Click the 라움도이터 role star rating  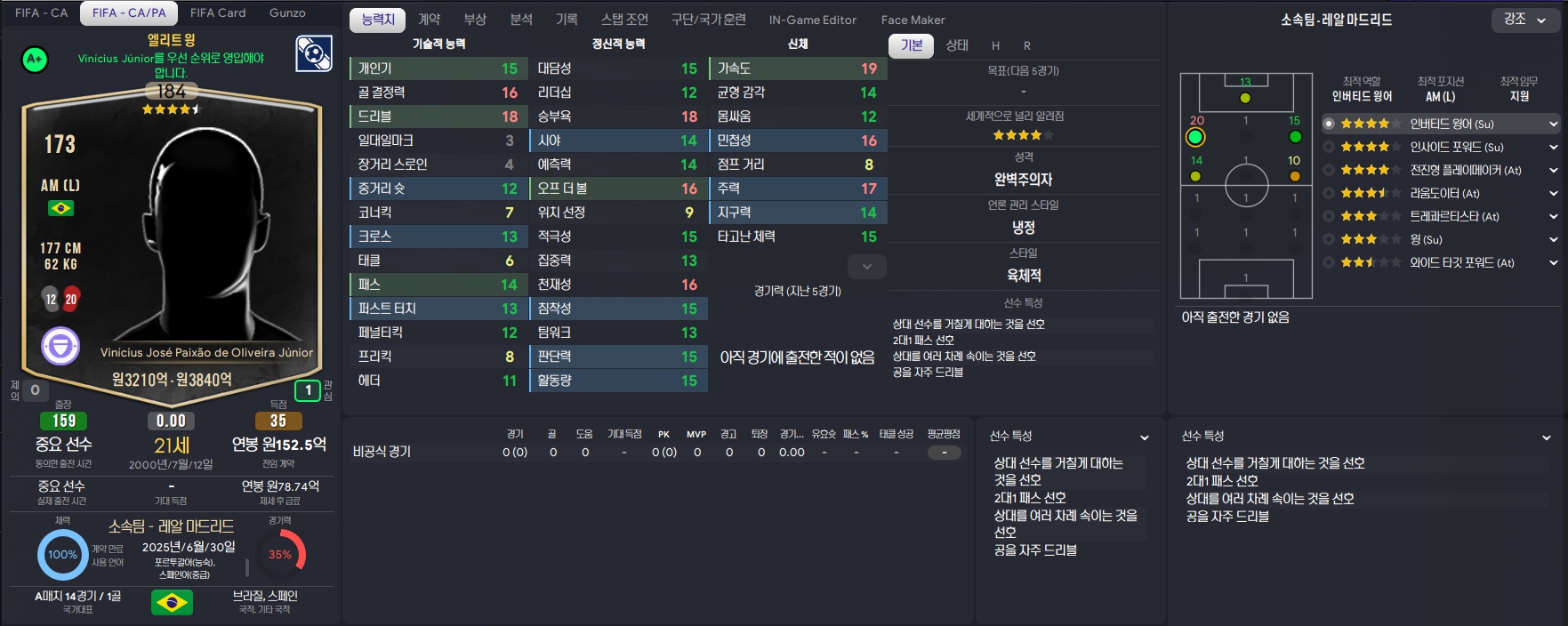click(x=1371, y=193)
